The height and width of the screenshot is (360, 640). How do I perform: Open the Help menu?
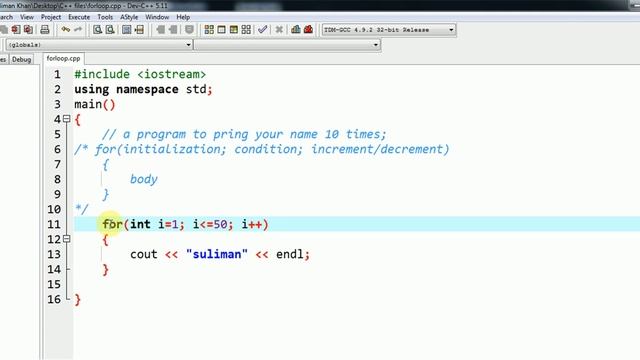click(183, 17)
